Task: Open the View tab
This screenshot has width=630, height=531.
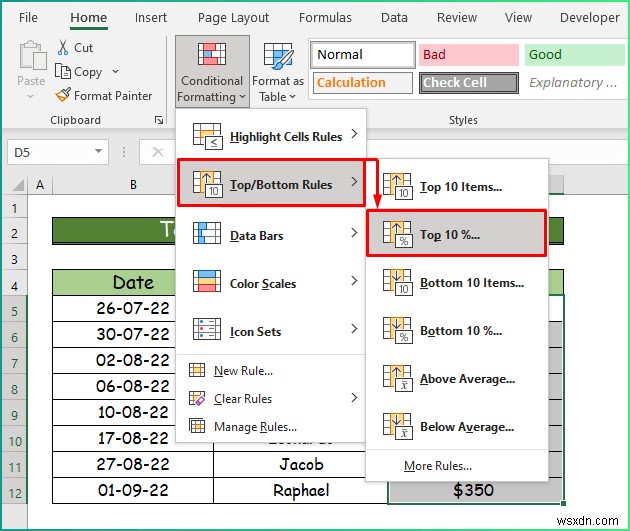Action: (518, 18)
